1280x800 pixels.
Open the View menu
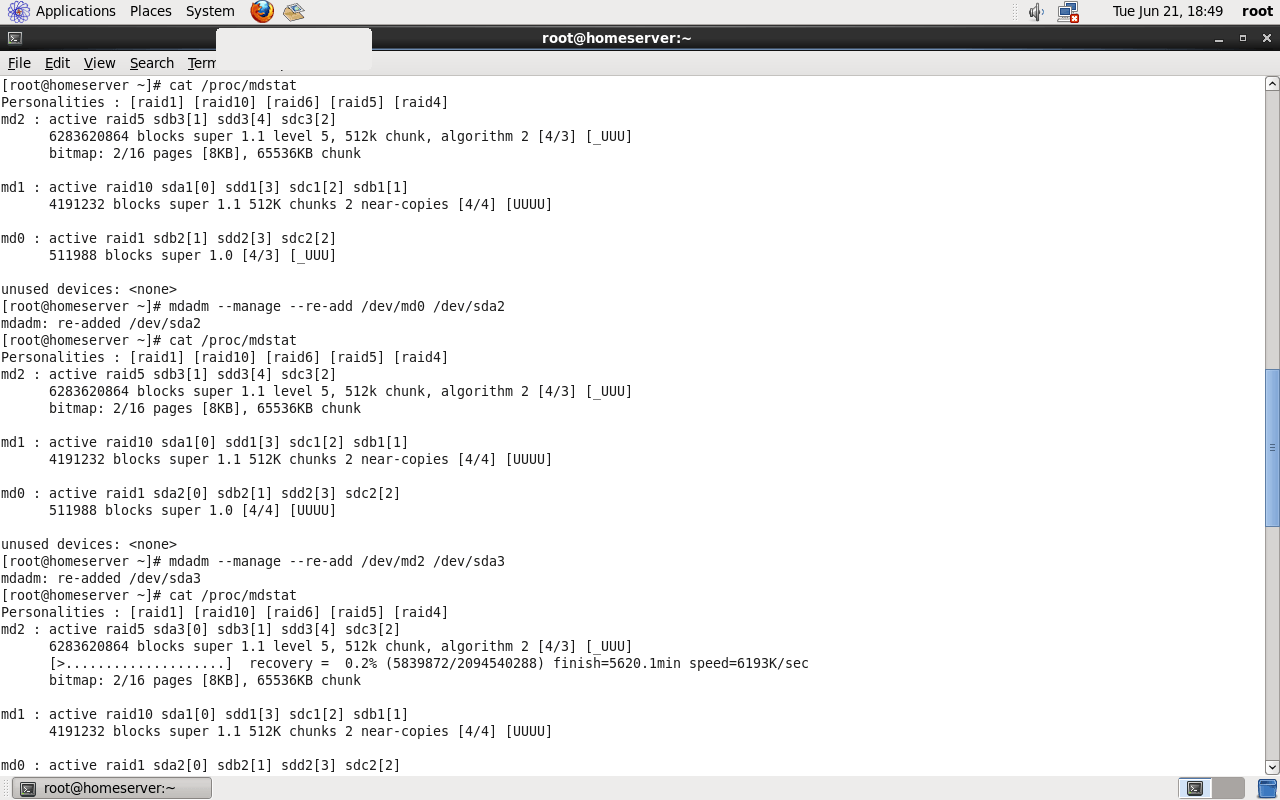coord(99,63)
